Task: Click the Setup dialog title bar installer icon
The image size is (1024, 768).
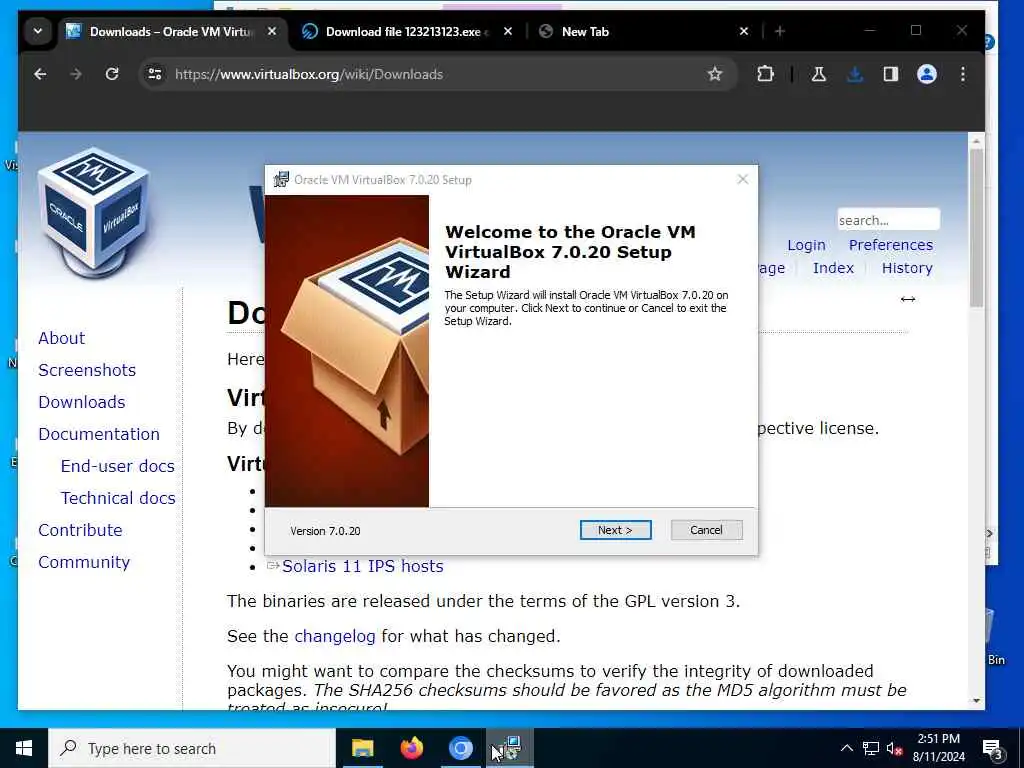Action: coord(281,180)
